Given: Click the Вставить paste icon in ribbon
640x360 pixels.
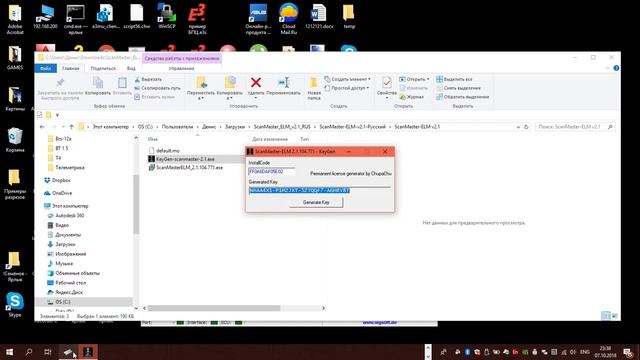Looking at the screenshot, I should (x=122, y=83).
